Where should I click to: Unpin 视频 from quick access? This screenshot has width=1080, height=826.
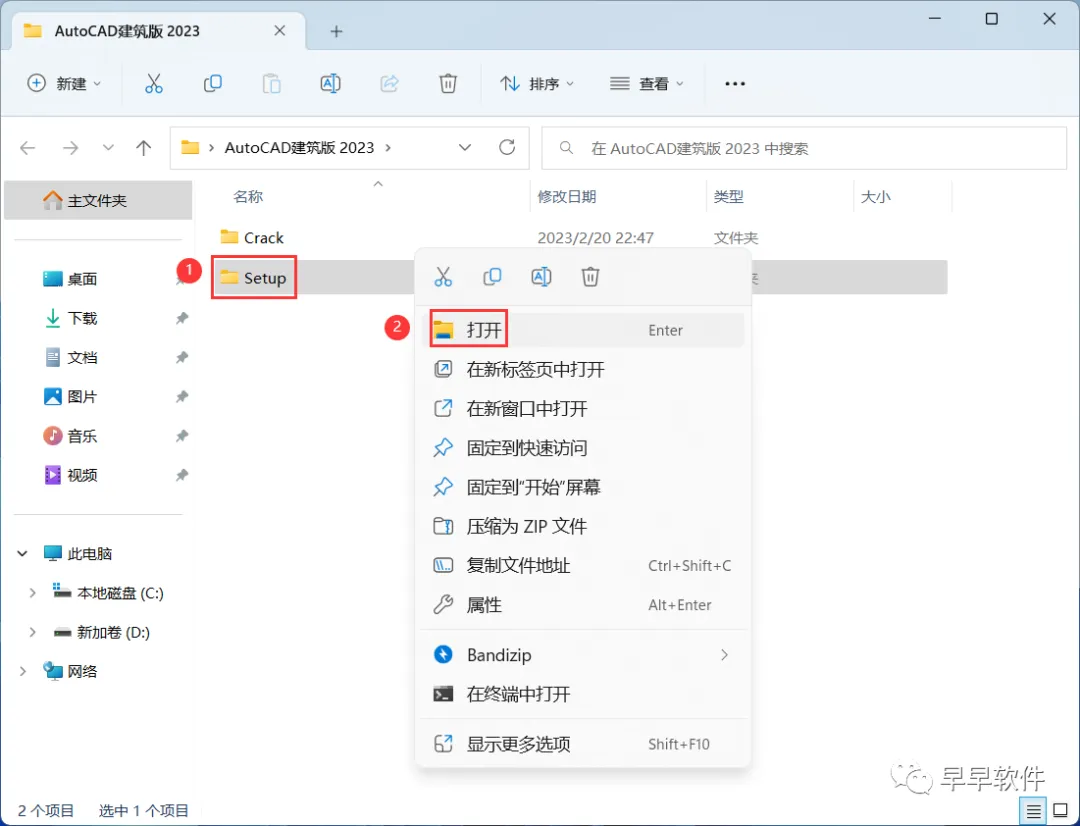181,475
